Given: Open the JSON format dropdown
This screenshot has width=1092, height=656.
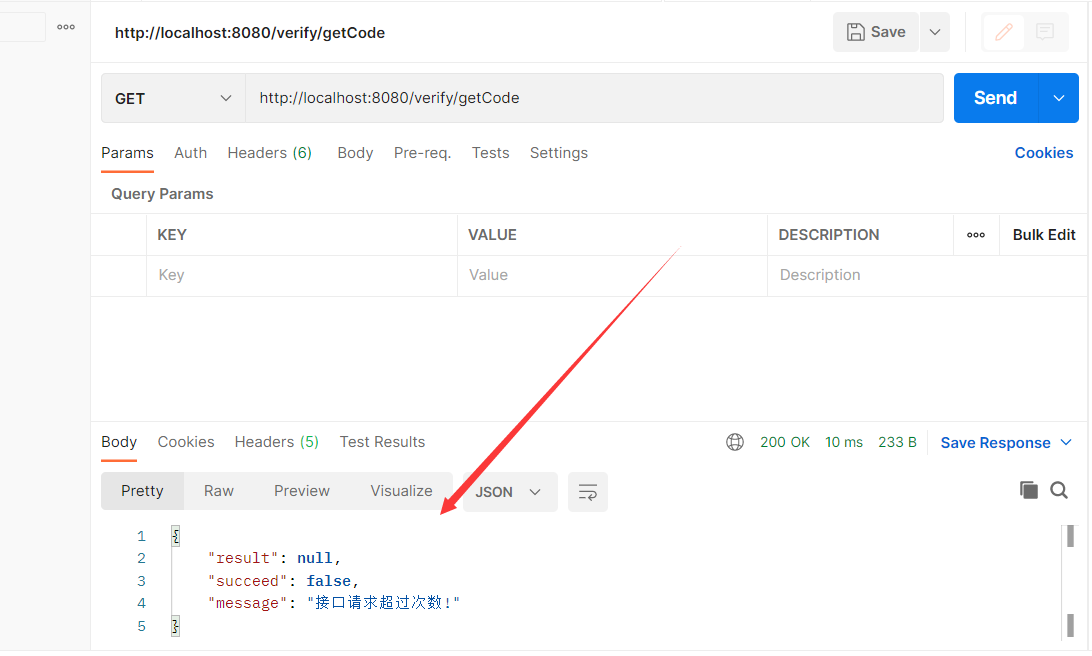Looking at the screenshot, I should (x=510, y=492).
